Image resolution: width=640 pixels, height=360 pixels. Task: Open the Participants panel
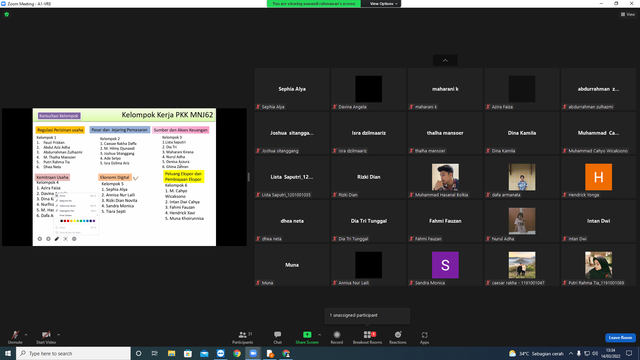243,337
